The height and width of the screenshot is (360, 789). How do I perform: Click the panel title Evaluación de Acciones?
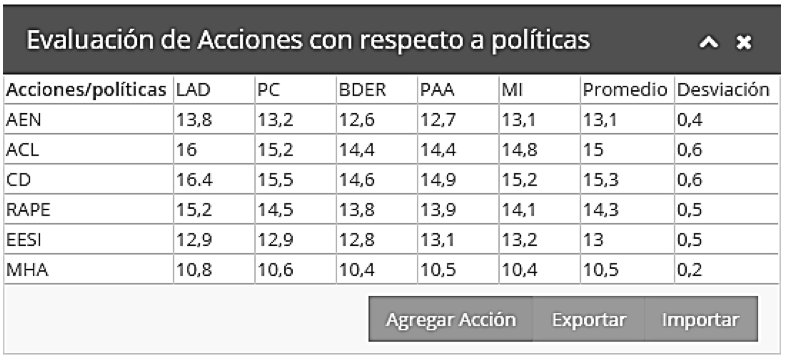[163, 40]
